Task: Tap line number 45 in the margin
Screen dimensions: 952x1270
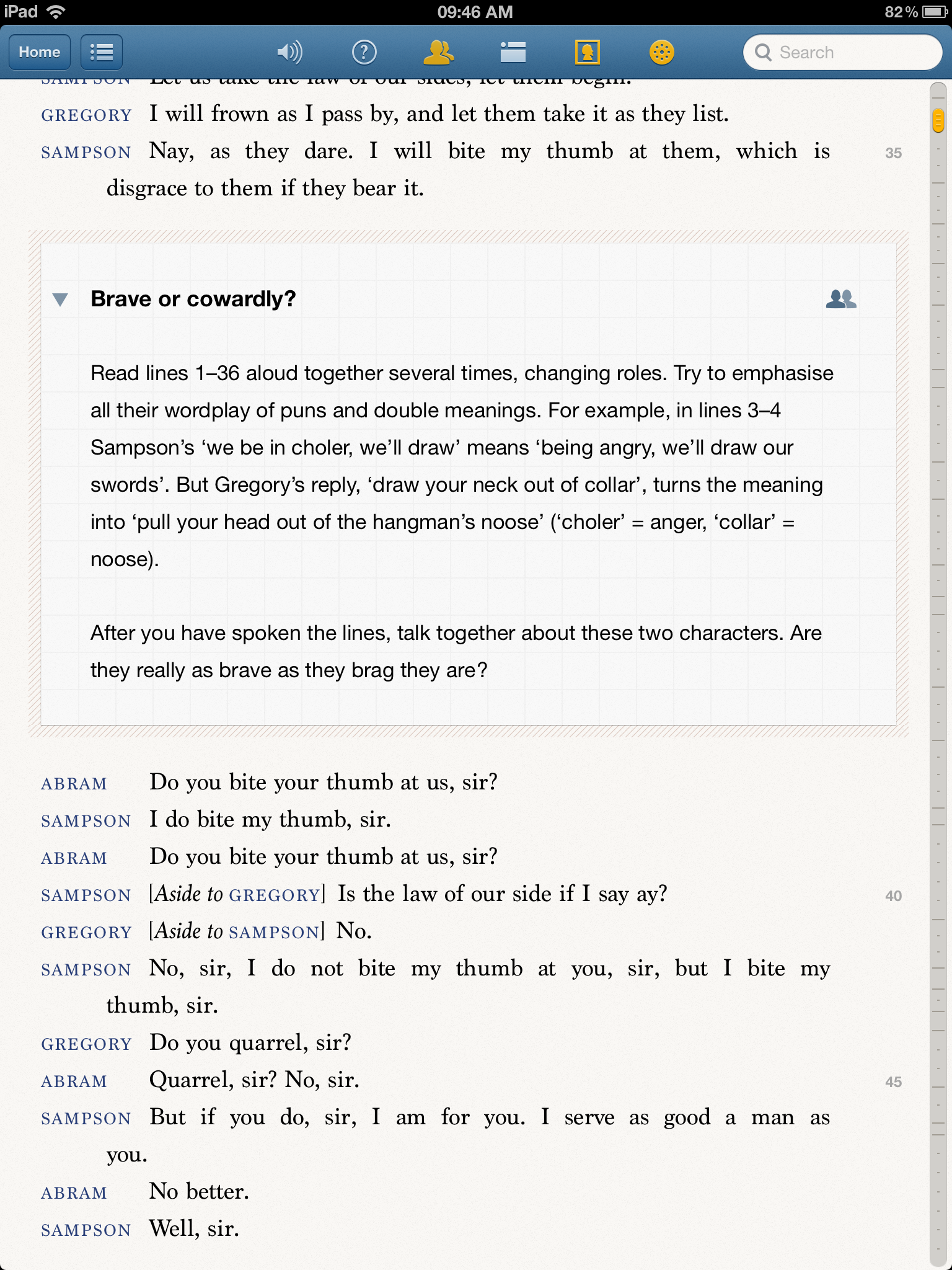Action: pos(893,1081)
